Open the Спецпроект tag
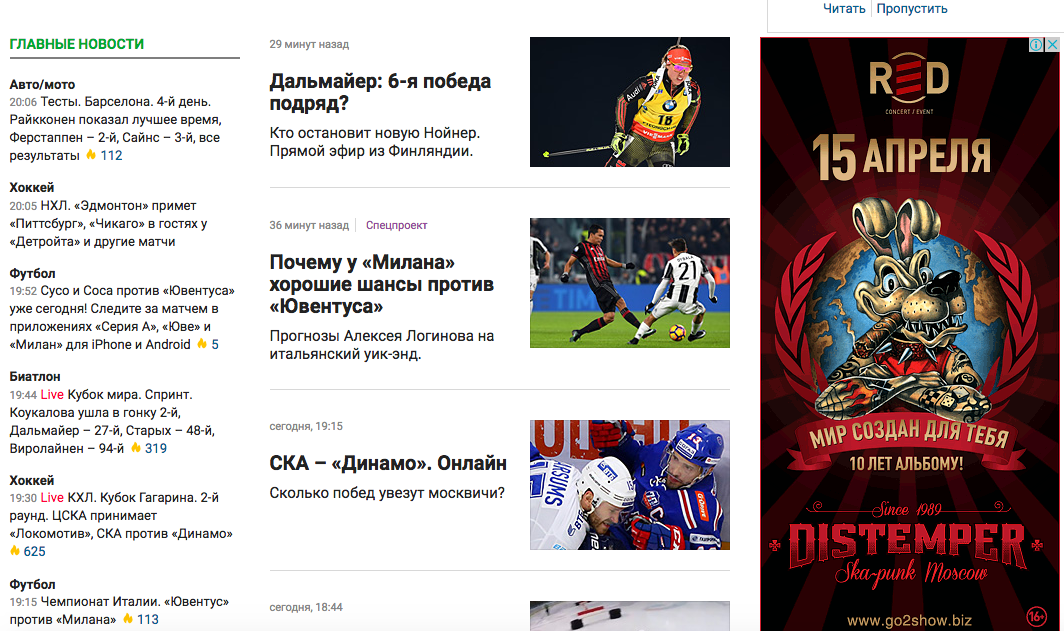1064x631 pixels. [x=396, y=225]
